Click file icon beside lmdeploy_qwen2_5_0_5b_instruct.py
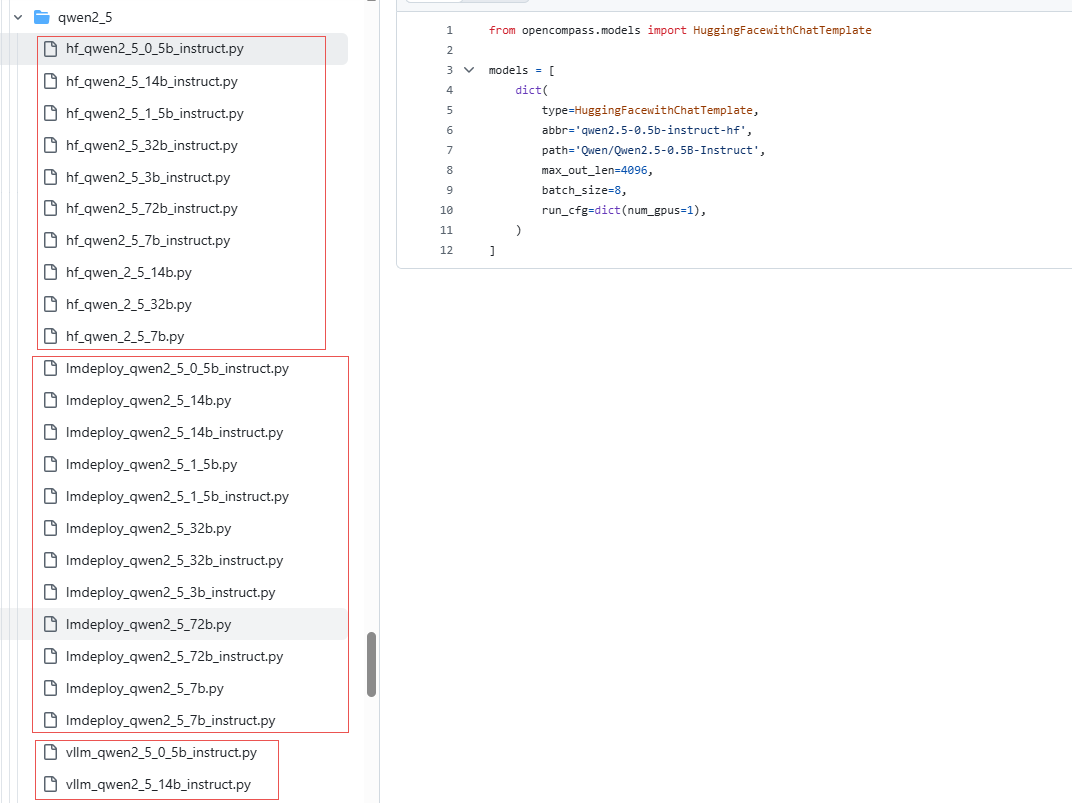The height and width of the screenshot is (803, 1072). pos(51,368)
